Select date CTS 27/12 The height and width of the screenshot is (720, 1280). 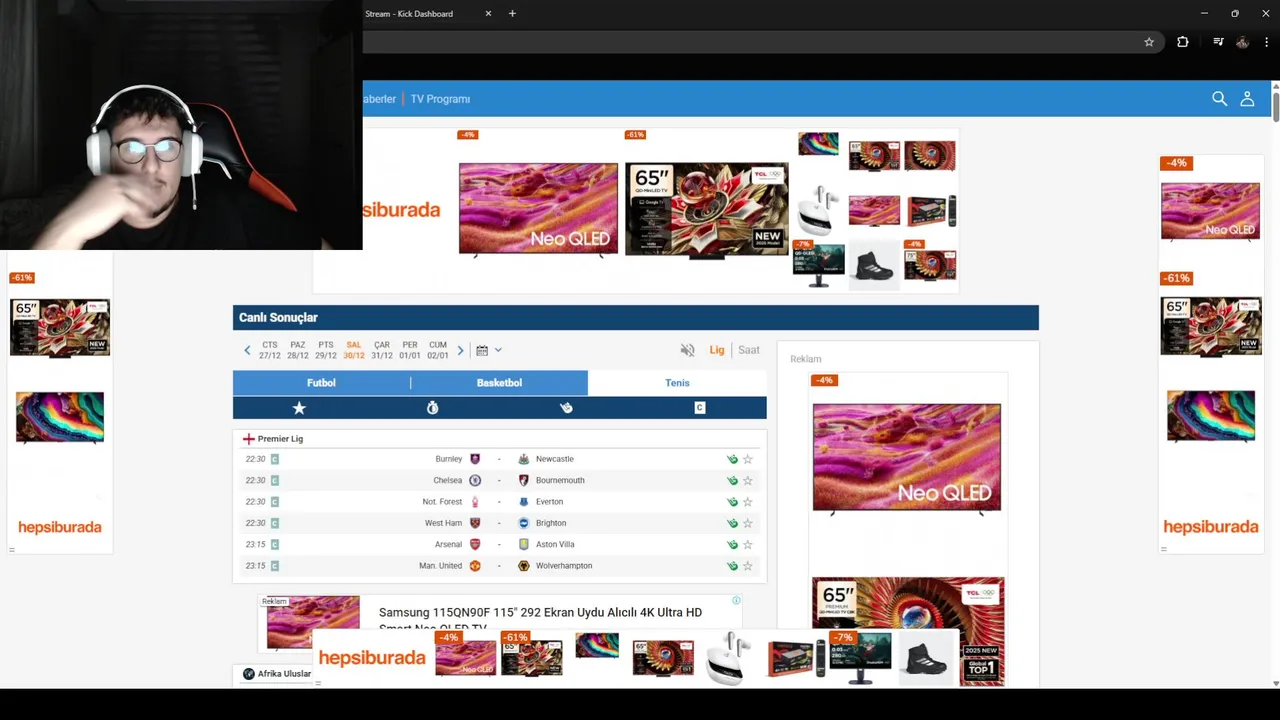(270, 350)
